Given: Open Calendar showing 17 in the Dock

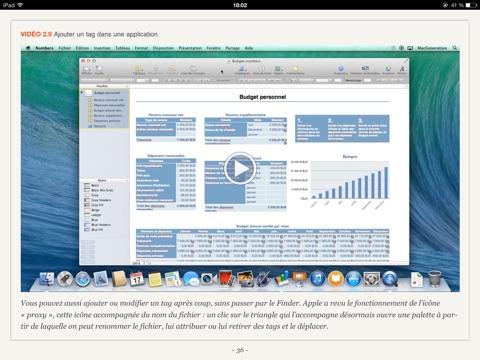Looking at the screenshot, I should click(x=137, y=279).
